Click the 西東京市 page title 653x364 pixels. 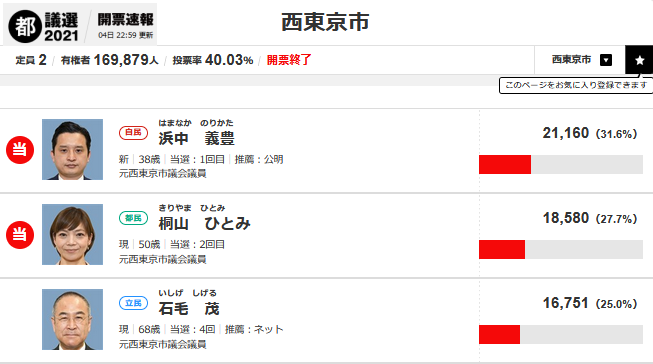click(x=325, y=22)
